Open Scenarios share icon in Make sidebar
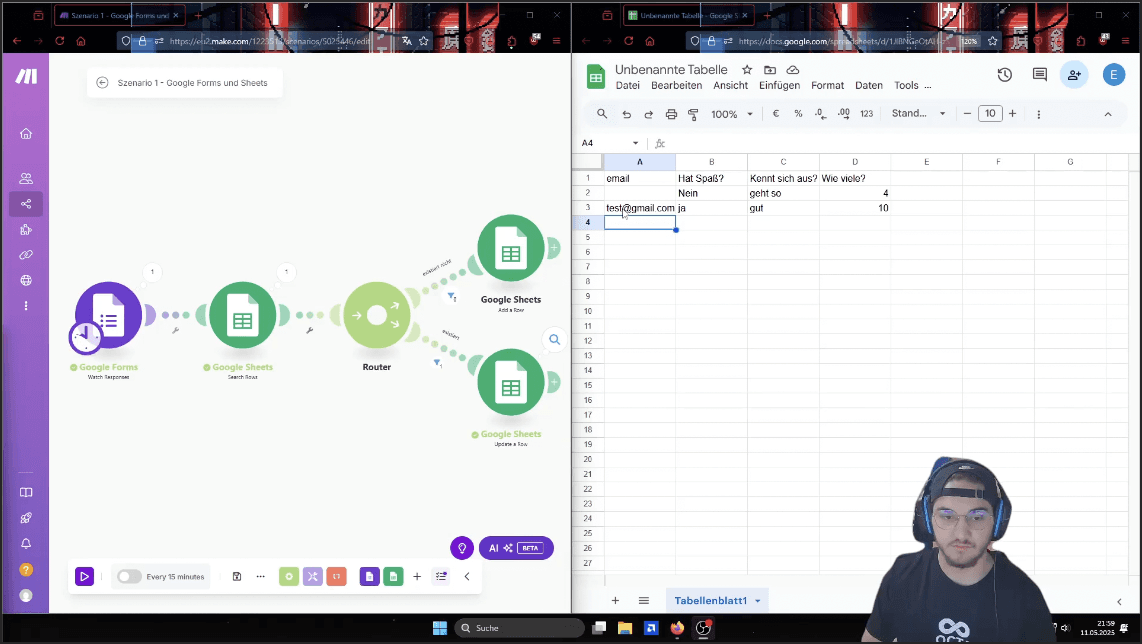Screen dimensions: 1142x644 [x=25, y=204]
